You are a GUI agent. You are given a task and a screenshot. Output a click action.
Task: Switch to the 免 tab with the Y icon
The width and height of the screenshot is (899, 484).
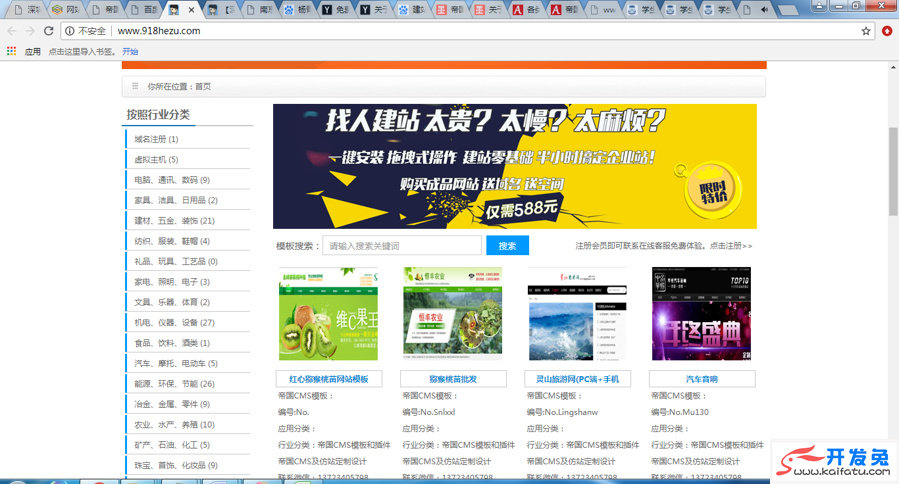[x=336, y=10]
